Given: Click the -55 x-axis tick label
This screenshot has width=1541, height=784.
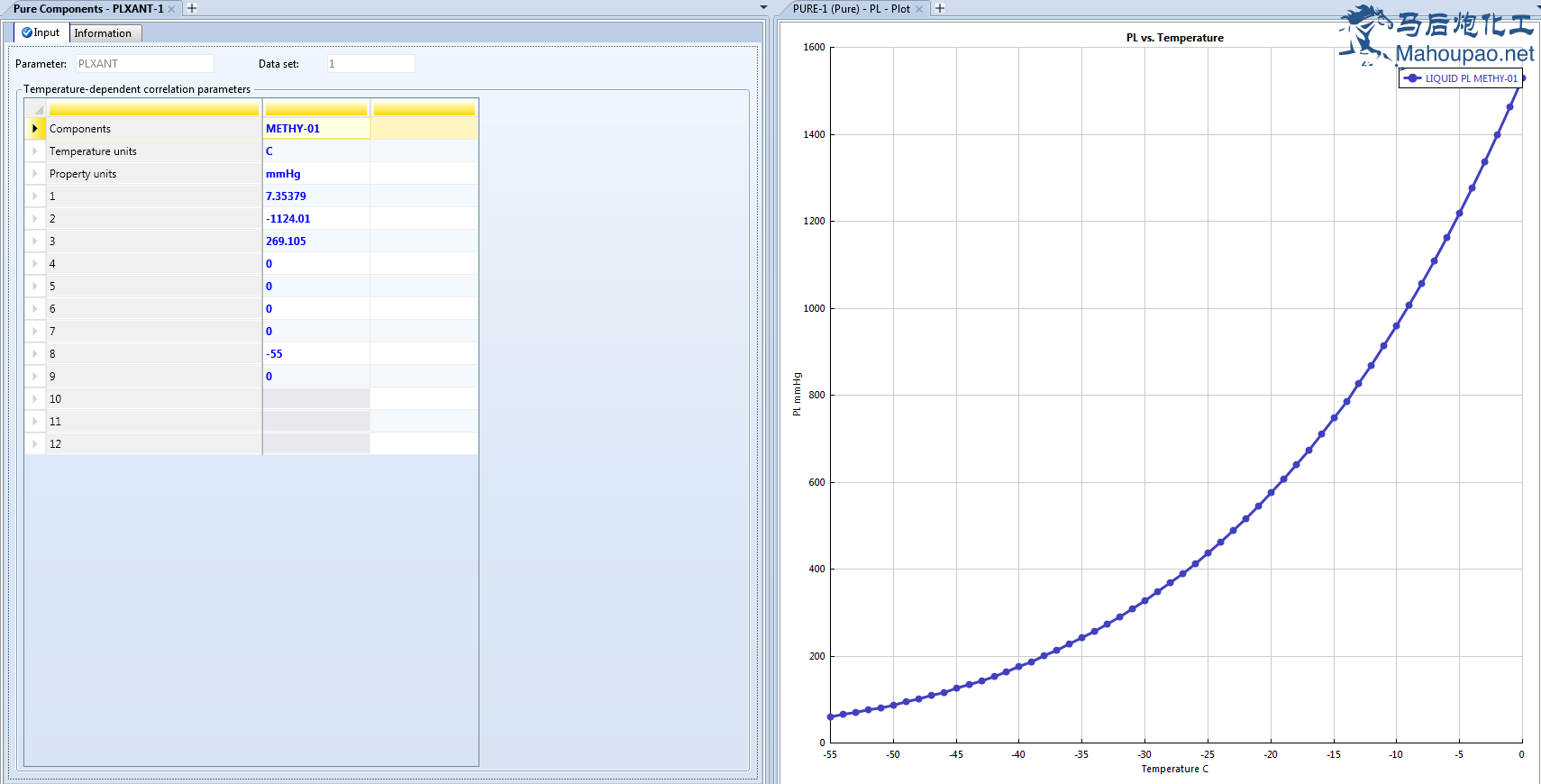Looking at the screenshot, I should [830, 754].
